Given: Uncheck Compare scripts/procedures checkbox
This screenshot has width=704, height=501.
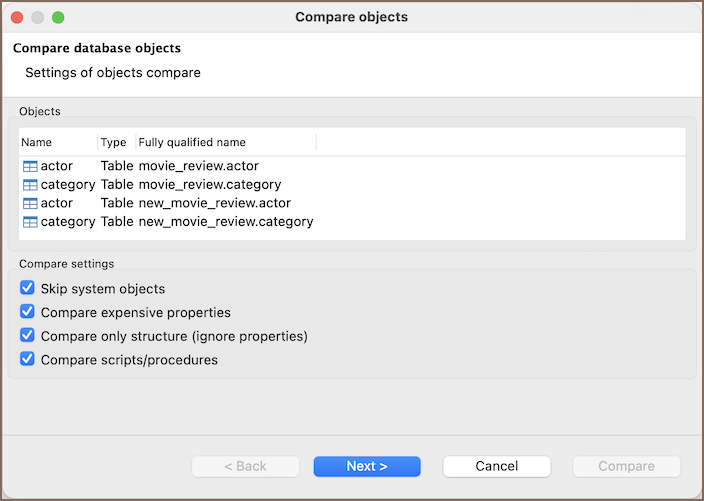Looking at the screenshot, I should pyautogui.click(x=27, y=360).
